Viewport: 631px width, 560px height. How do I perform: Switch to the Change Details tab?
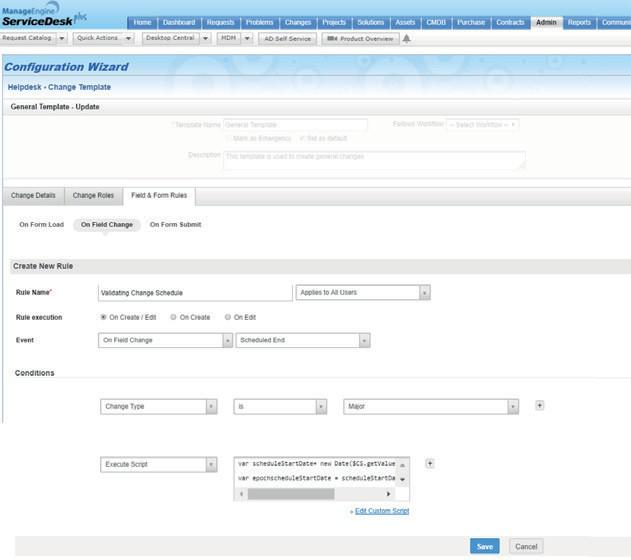(33, 196)
